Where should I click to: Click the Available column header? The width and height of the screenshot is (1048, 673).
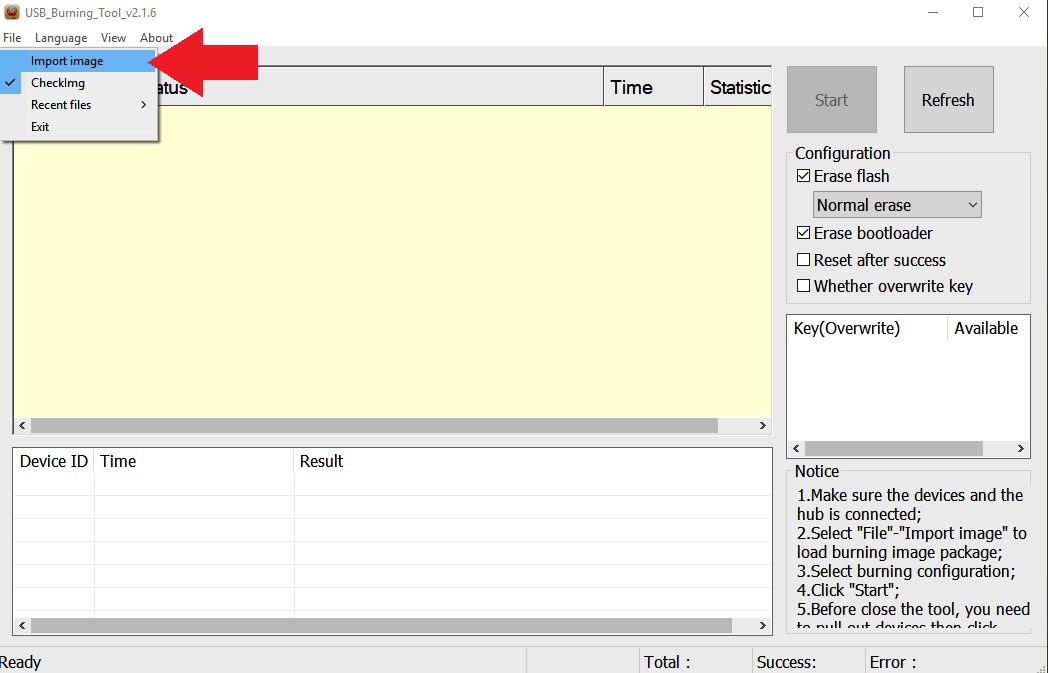(x=989, y=328)
